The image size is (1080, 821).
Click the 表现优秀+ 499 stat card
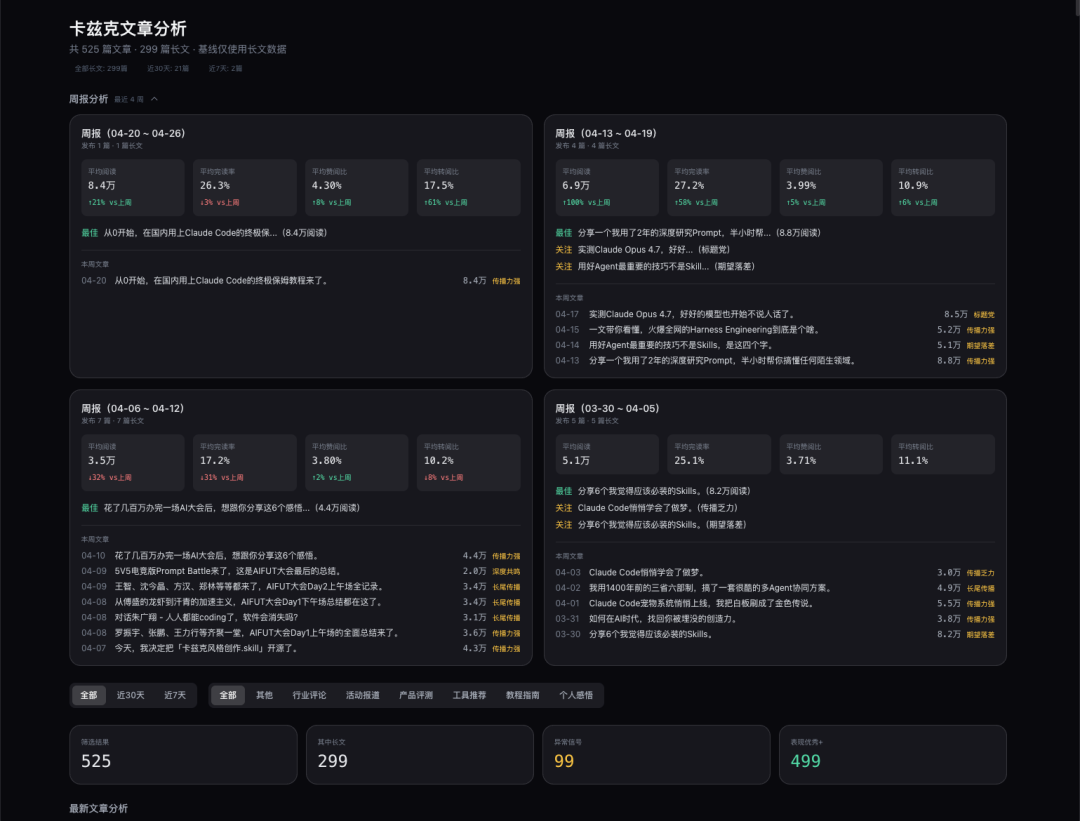[x=892, y=754]
